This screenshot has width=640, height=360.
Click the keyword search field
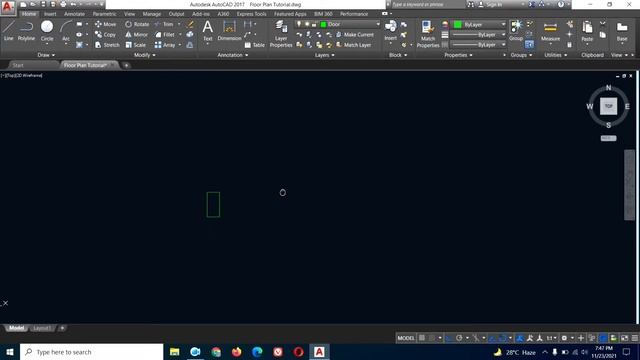[x=427, y=4]
